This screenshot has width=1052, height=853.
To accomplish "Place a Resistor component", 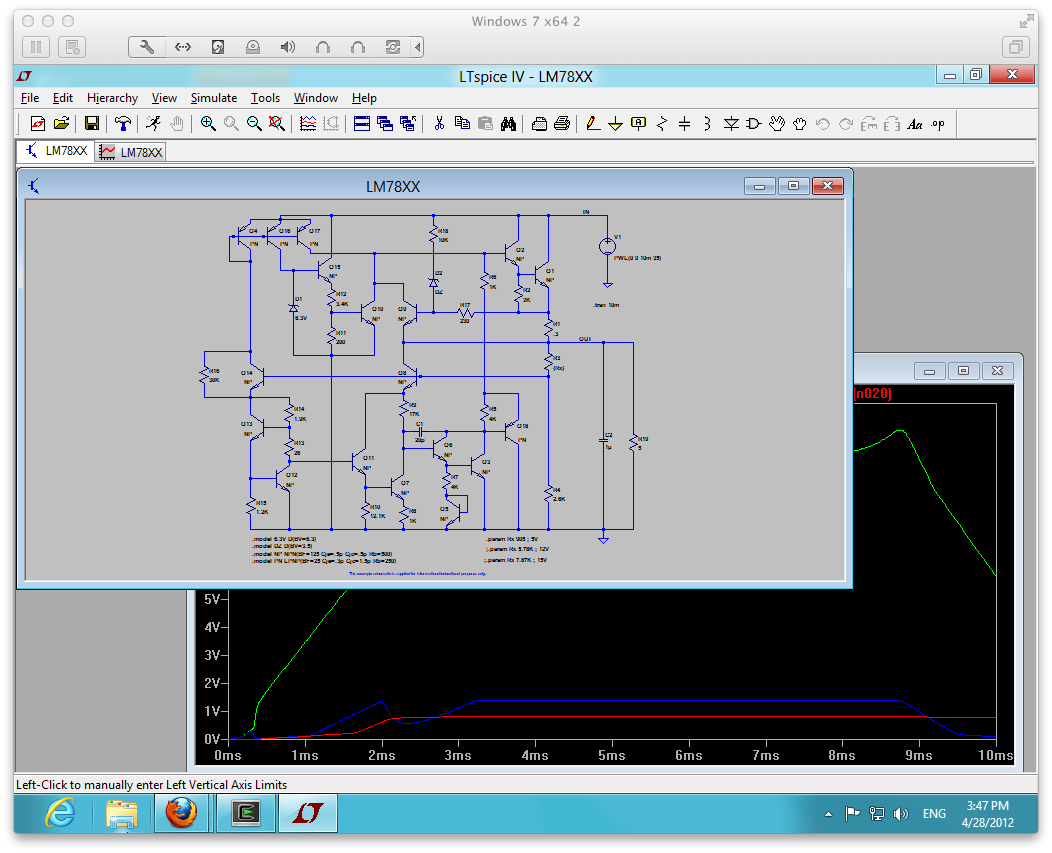I will tap(662, 123).
